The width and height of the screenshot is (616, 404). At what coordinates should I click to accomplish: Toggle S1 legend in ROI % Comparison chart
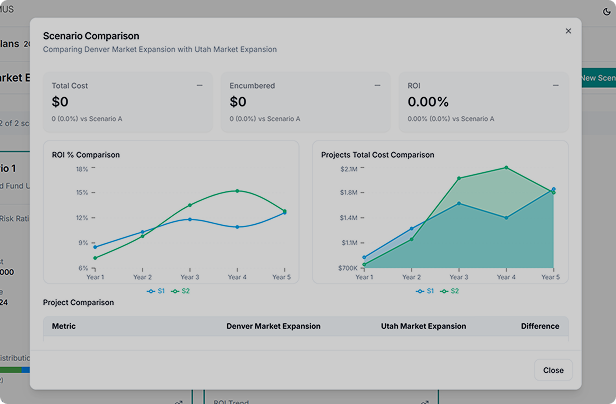tap(156, 291)
